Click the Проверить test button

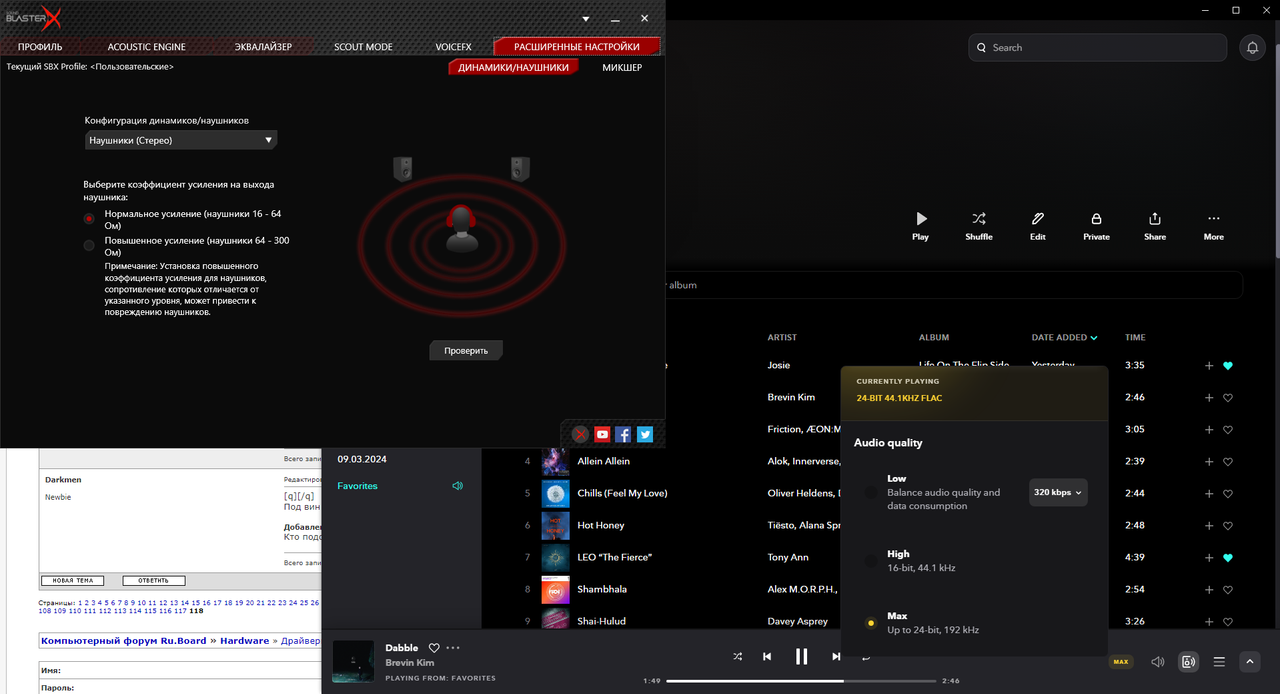466,351
